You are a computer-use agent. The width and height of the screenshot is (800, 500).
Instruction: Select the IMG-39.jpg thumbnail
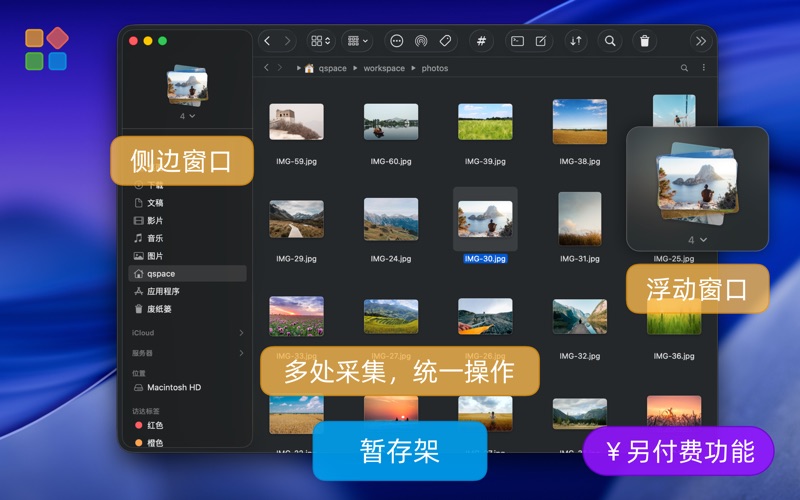[x=485, y=122]
